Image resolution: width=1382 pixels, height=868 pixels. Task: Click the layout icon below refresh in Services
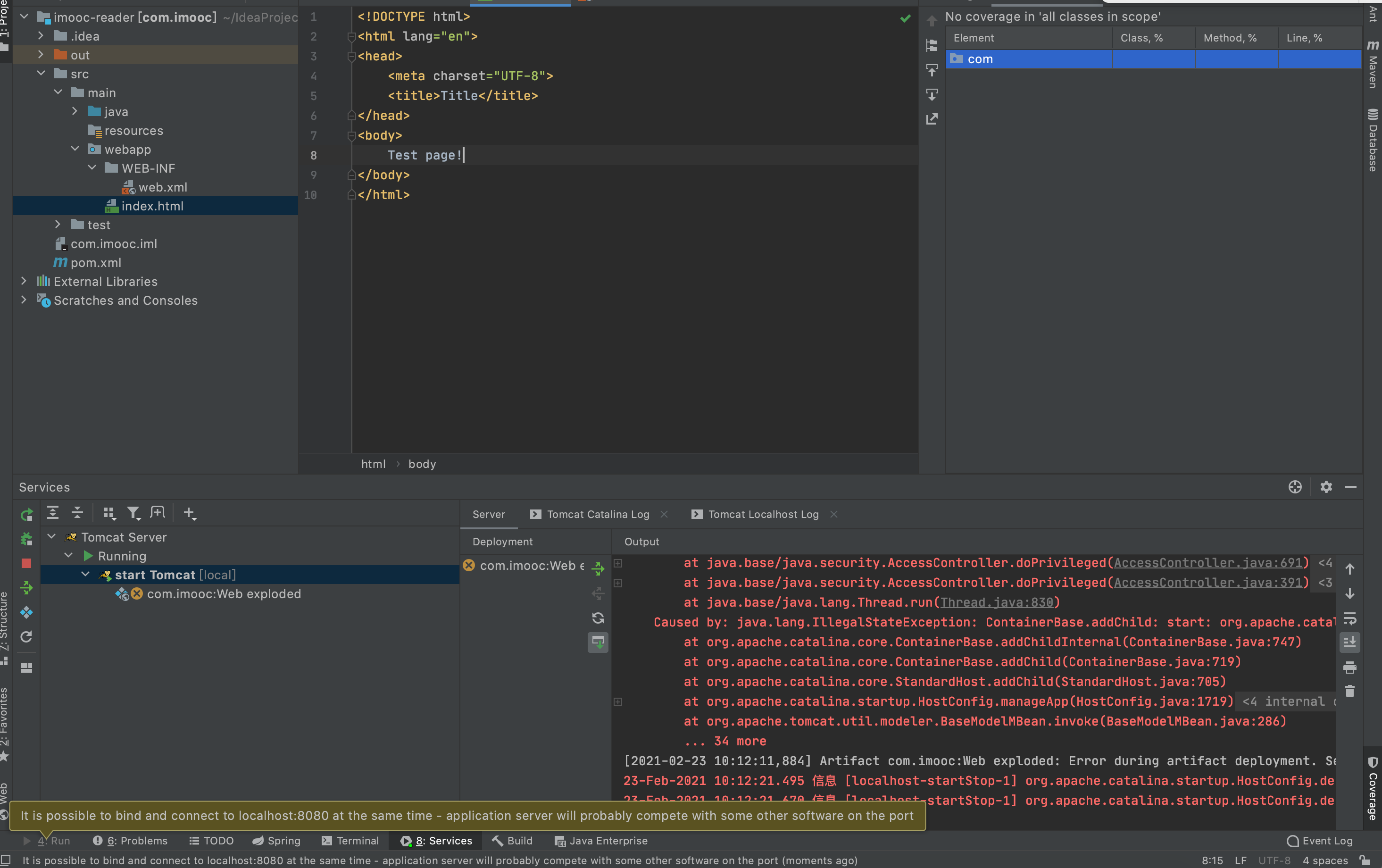(26, 668)
